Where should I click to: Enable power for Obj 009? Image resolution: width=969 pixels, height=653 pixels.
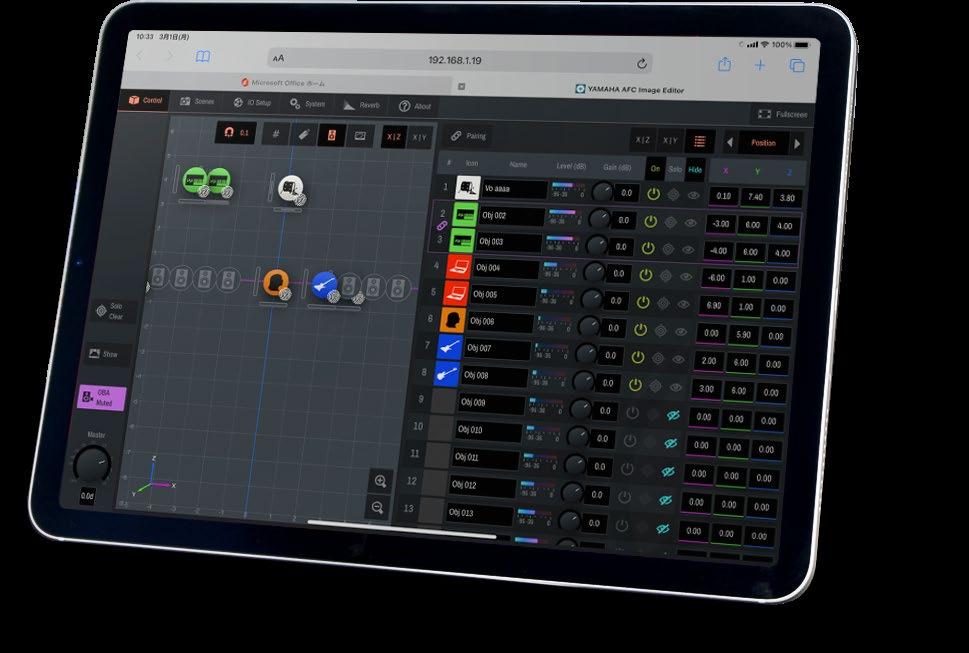coord(632,413)
